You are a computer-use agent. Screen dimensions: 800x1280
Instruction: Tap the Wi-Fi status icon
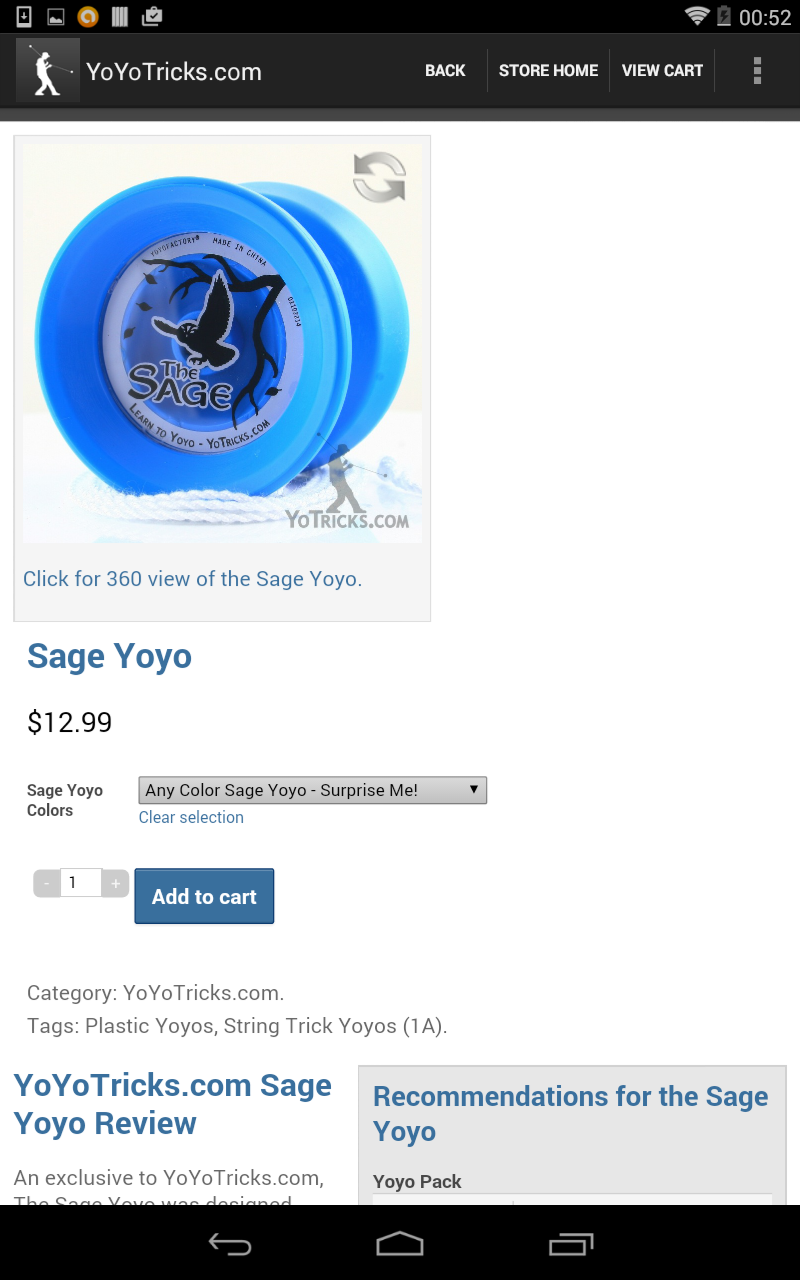click(x=697, y=16)
